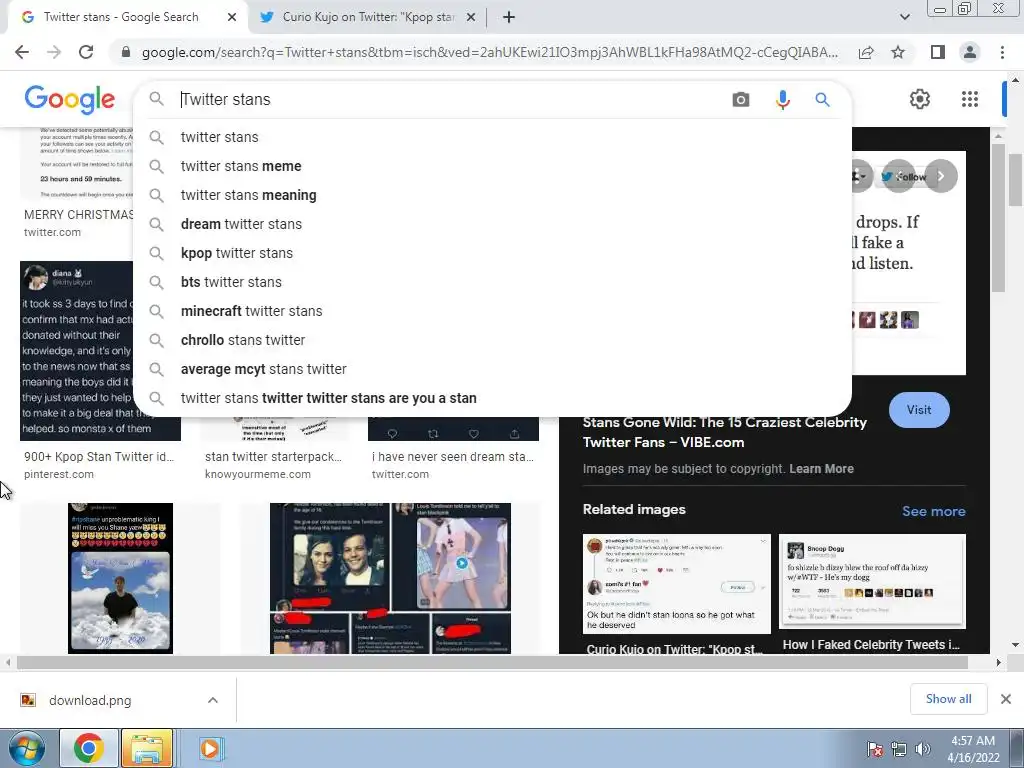The height and width of the screenshot is (768, 1024).
Task: Expand download.png options chevron
Action: [x=213, y=700]
